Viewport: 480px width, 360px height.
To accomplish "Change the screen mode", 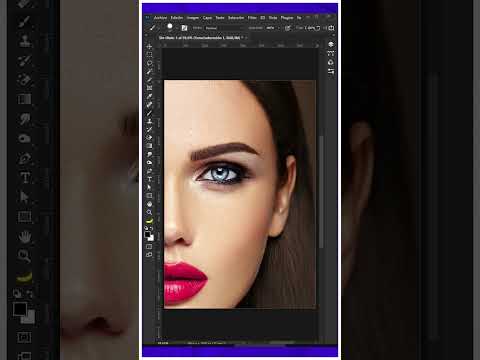I will (x=149, y=255).
